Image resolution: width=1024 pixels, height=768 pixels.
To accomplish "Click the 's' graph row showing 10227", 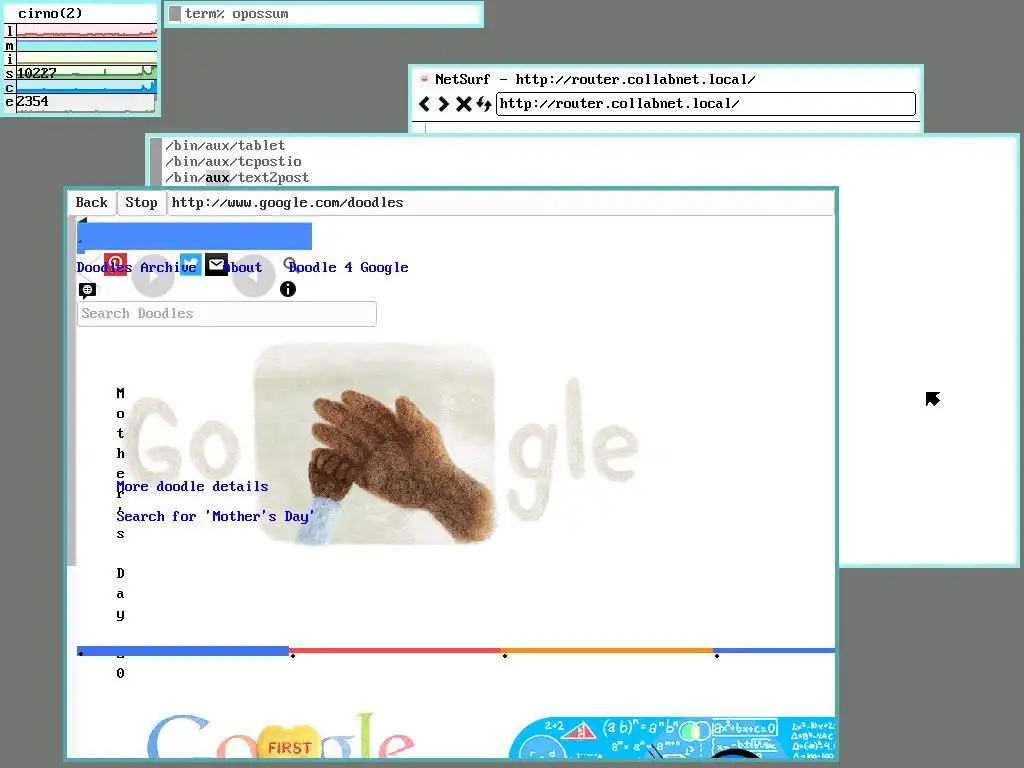I will (81, 73).
